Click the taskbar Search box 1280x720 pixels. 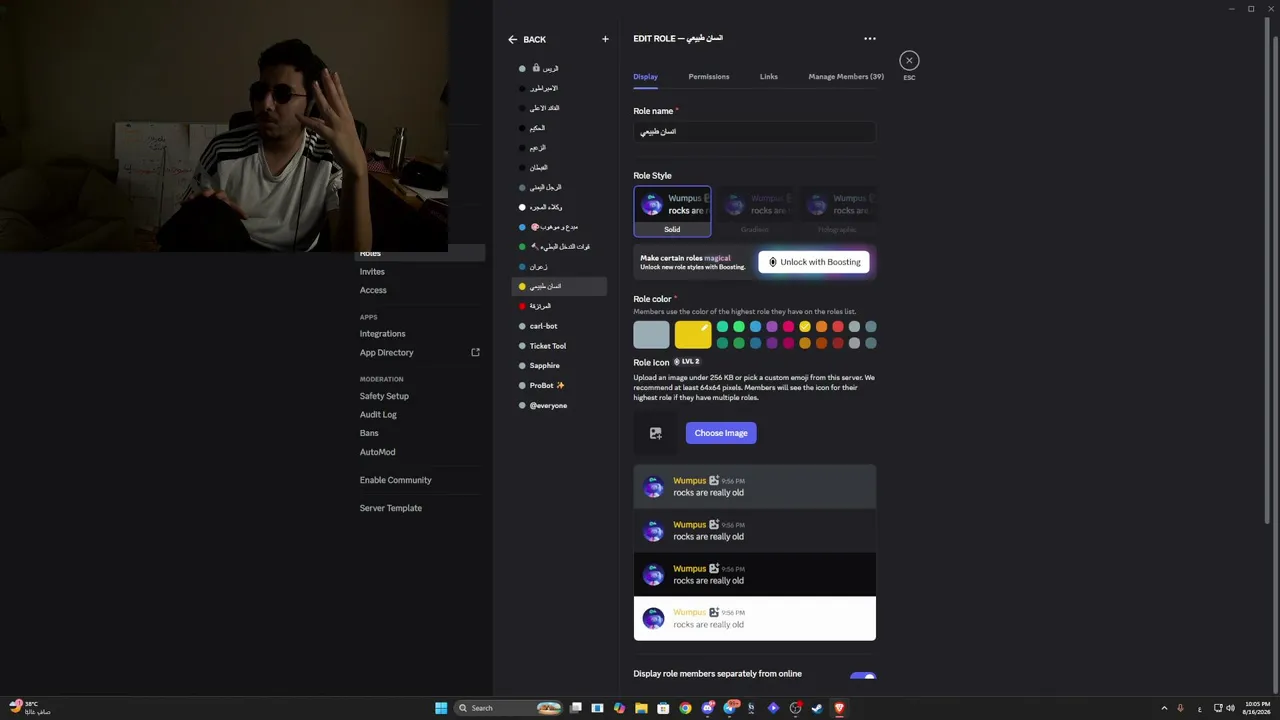(x=508, y=708)
